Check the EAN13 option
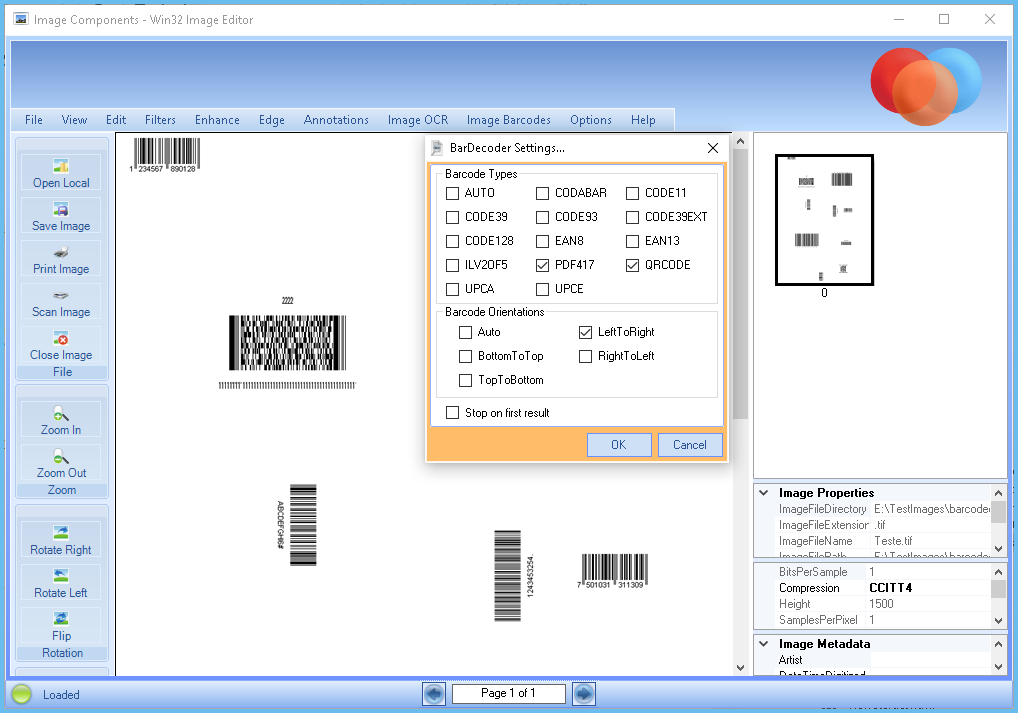This screenshot has width=1018, height=713. (x=632, y=242)
